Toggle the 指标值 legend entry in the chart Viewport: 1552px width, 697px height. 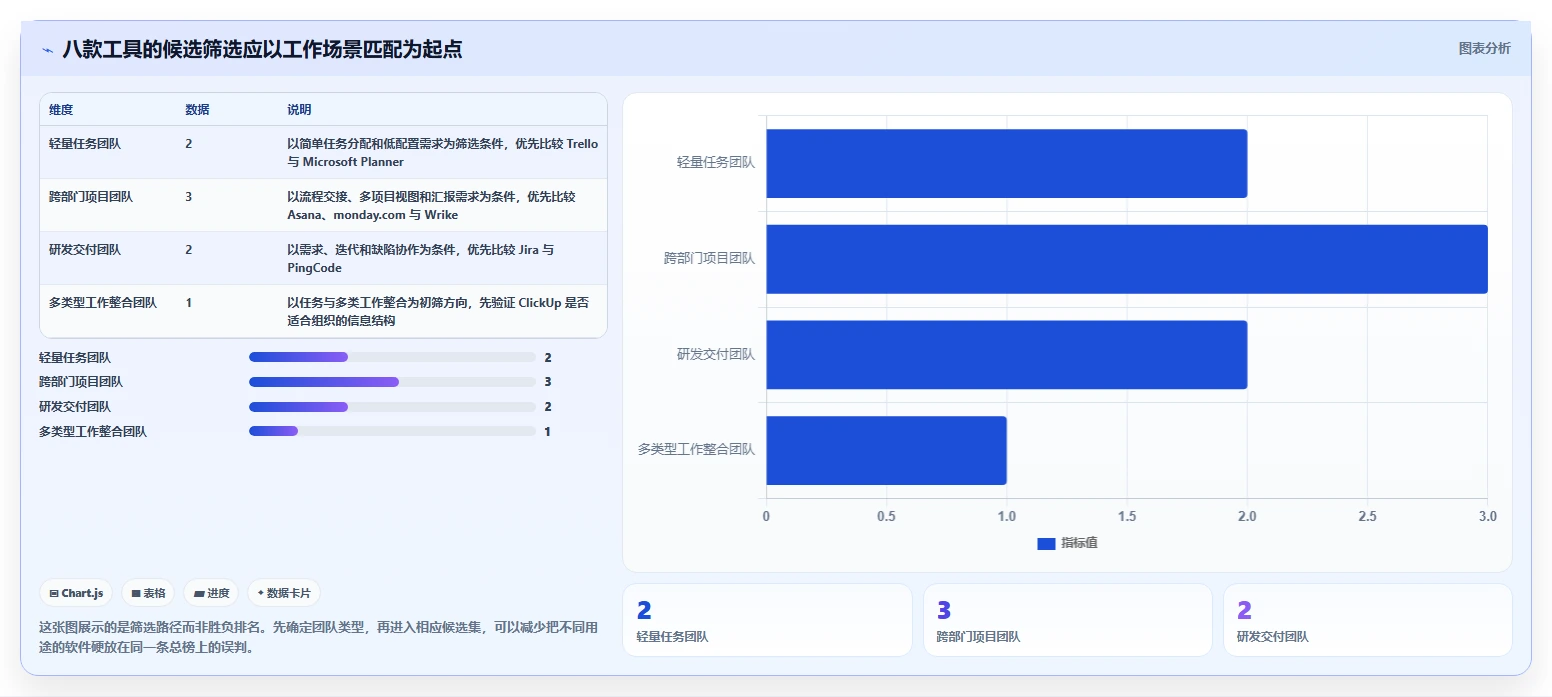[x=1068, y=543]
